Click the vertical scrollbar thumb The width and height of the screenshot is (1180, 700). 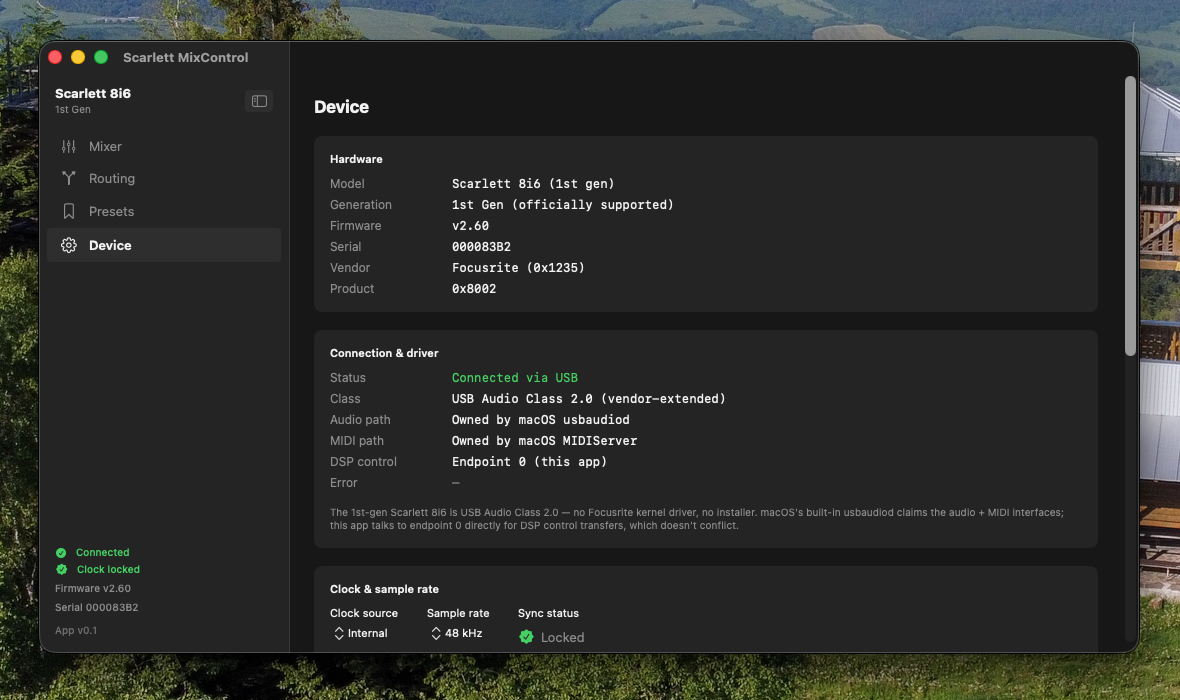(1130, 216)
